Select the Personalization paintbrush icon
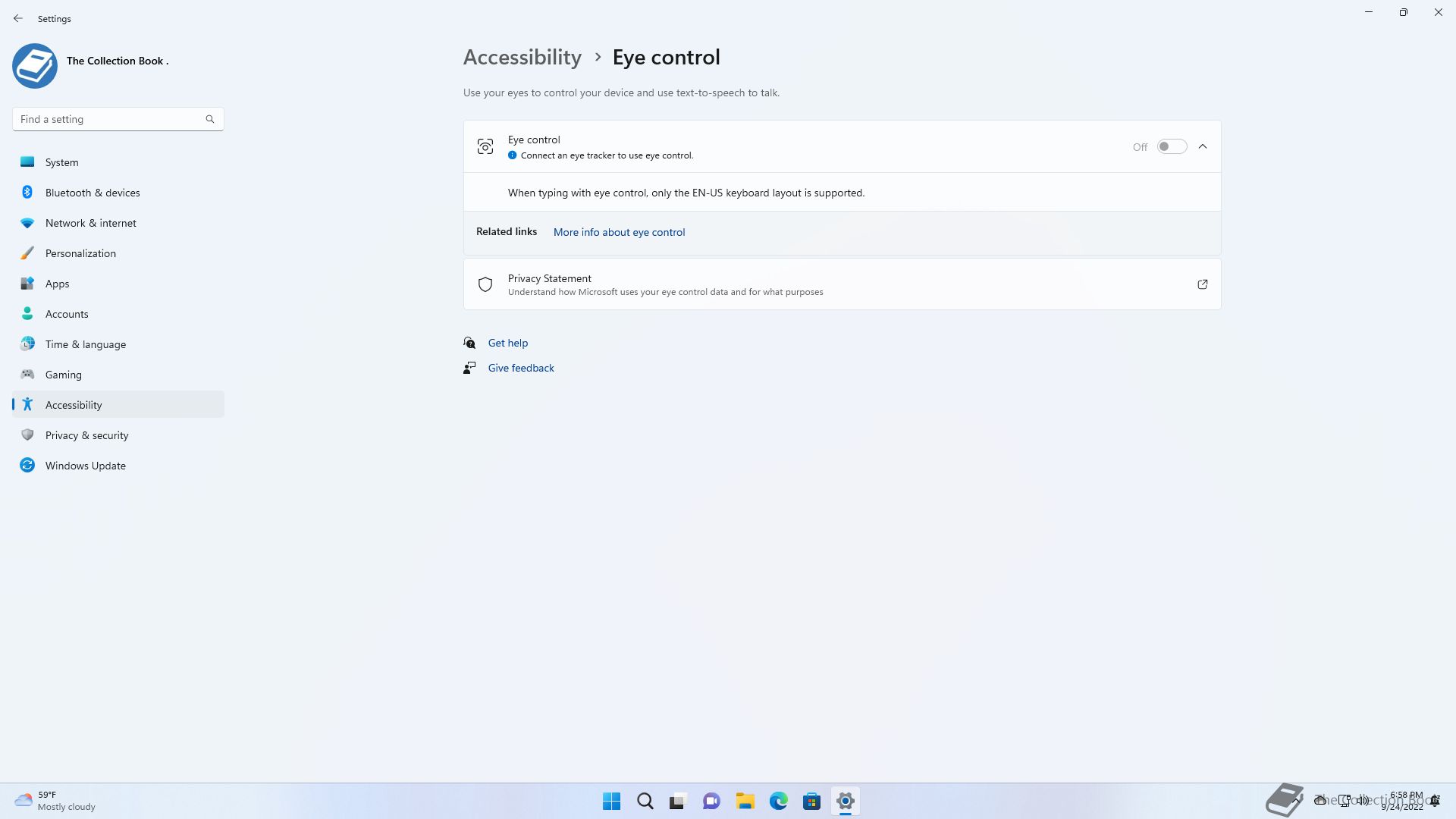The height and width of the screenshot is (819, 1456). 27,253
